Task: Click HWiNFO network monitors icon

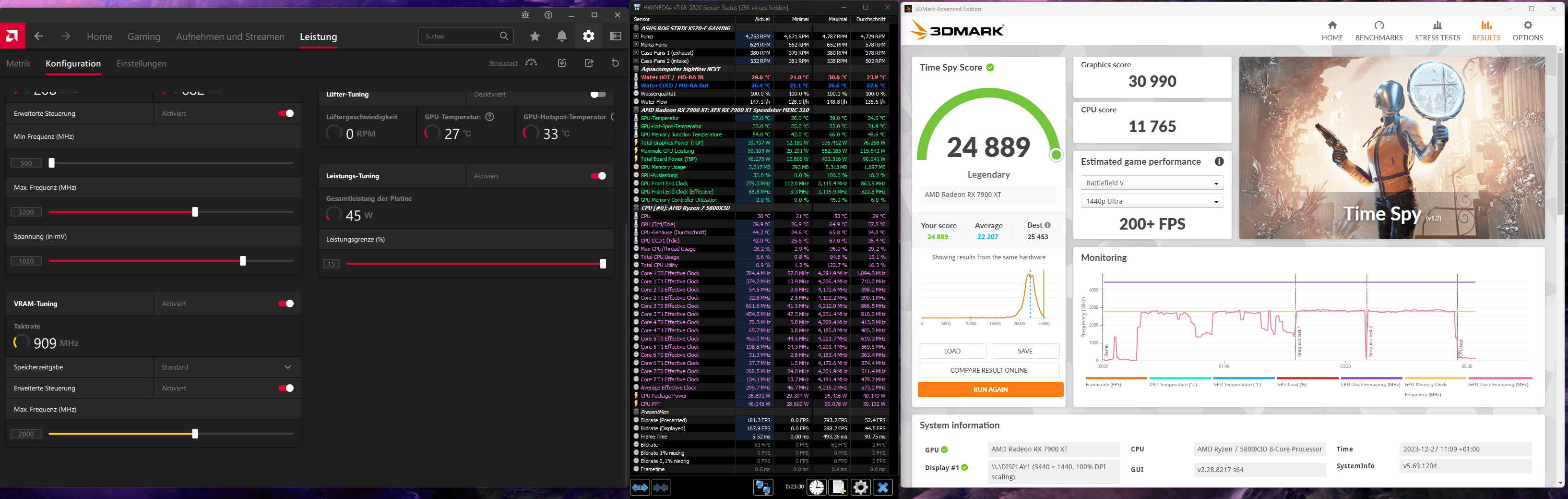Action: [763, 487]
